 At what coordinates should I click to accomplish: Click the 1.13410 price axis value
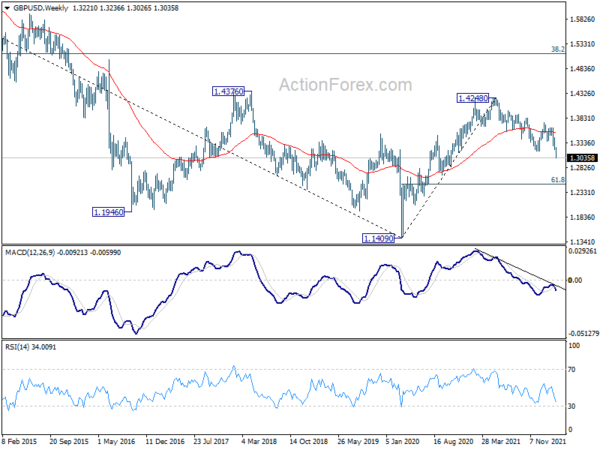click(x=582, y=242)
